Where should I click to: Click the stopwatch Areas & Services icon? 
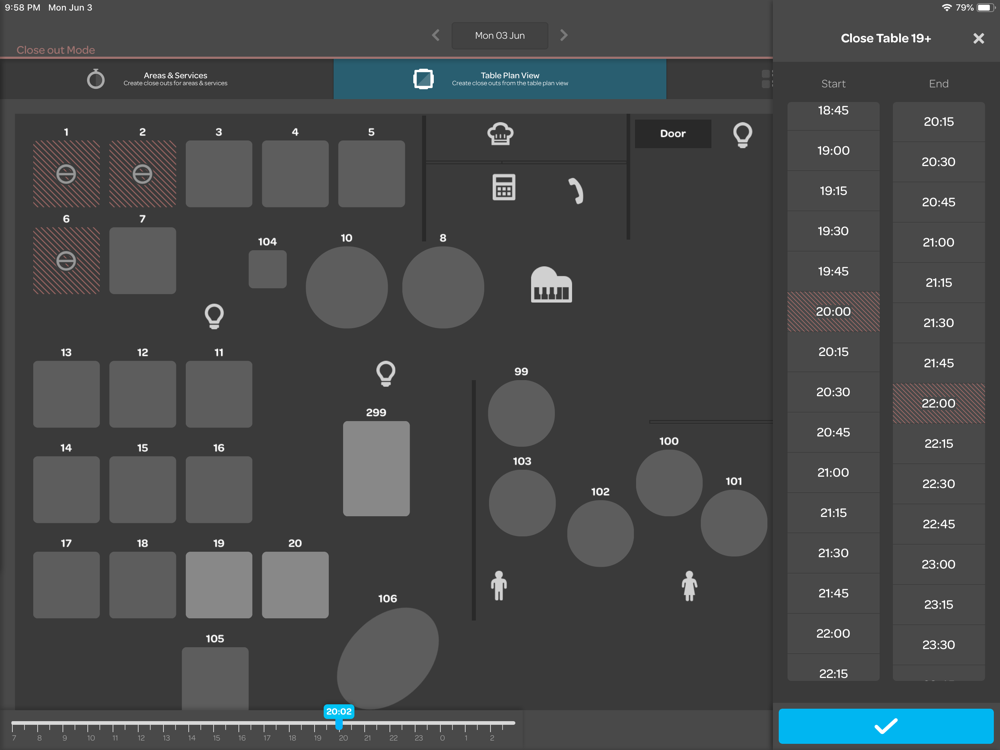(x=96, y=79)
